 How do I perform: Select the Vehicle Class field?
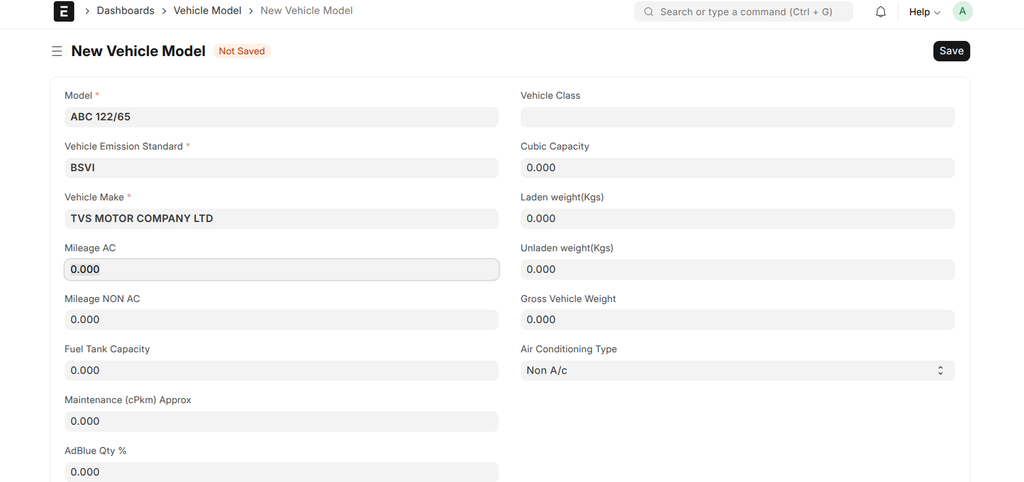737,117
